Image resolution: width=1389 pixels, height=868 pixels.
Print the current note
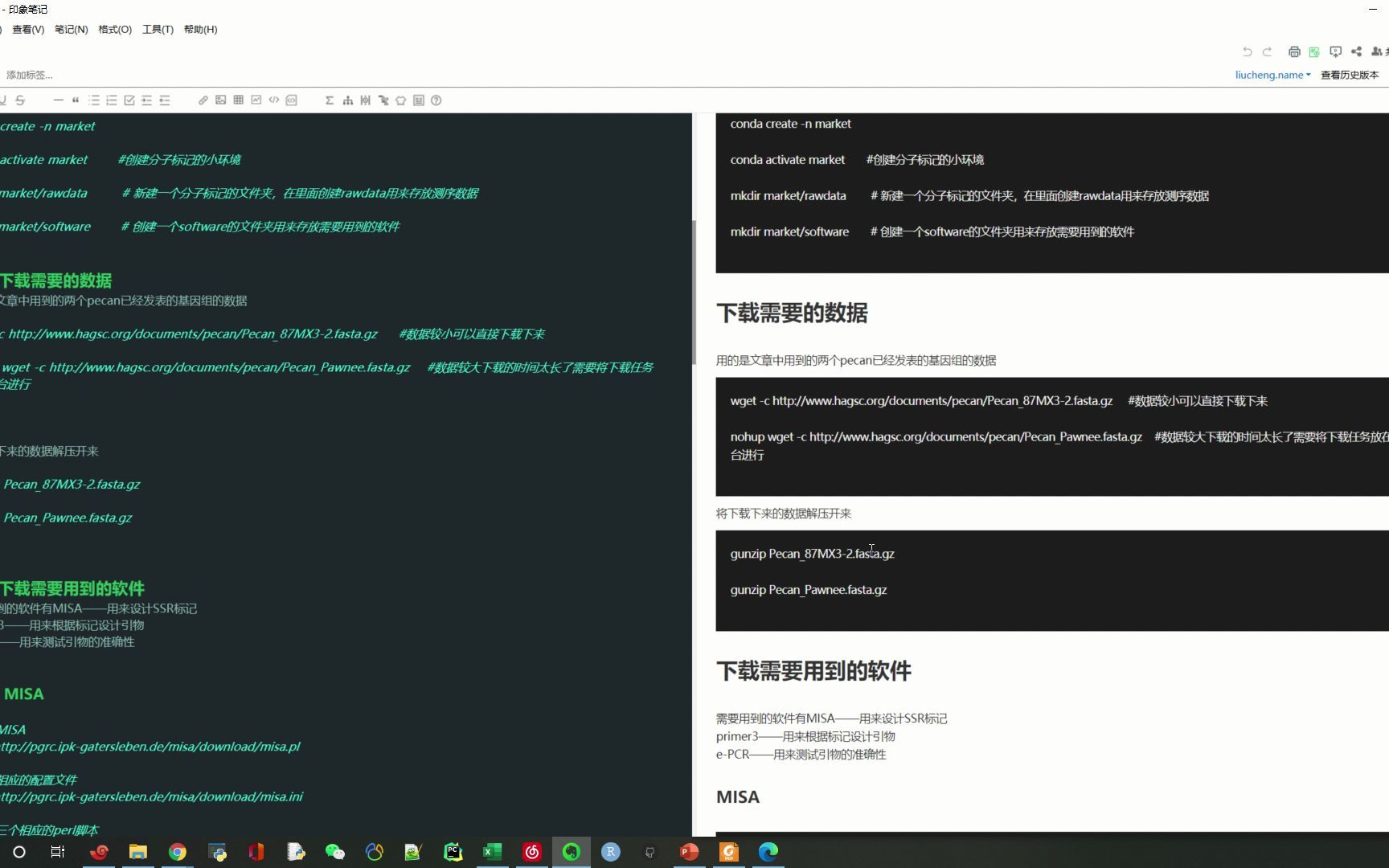[1294, 51]
